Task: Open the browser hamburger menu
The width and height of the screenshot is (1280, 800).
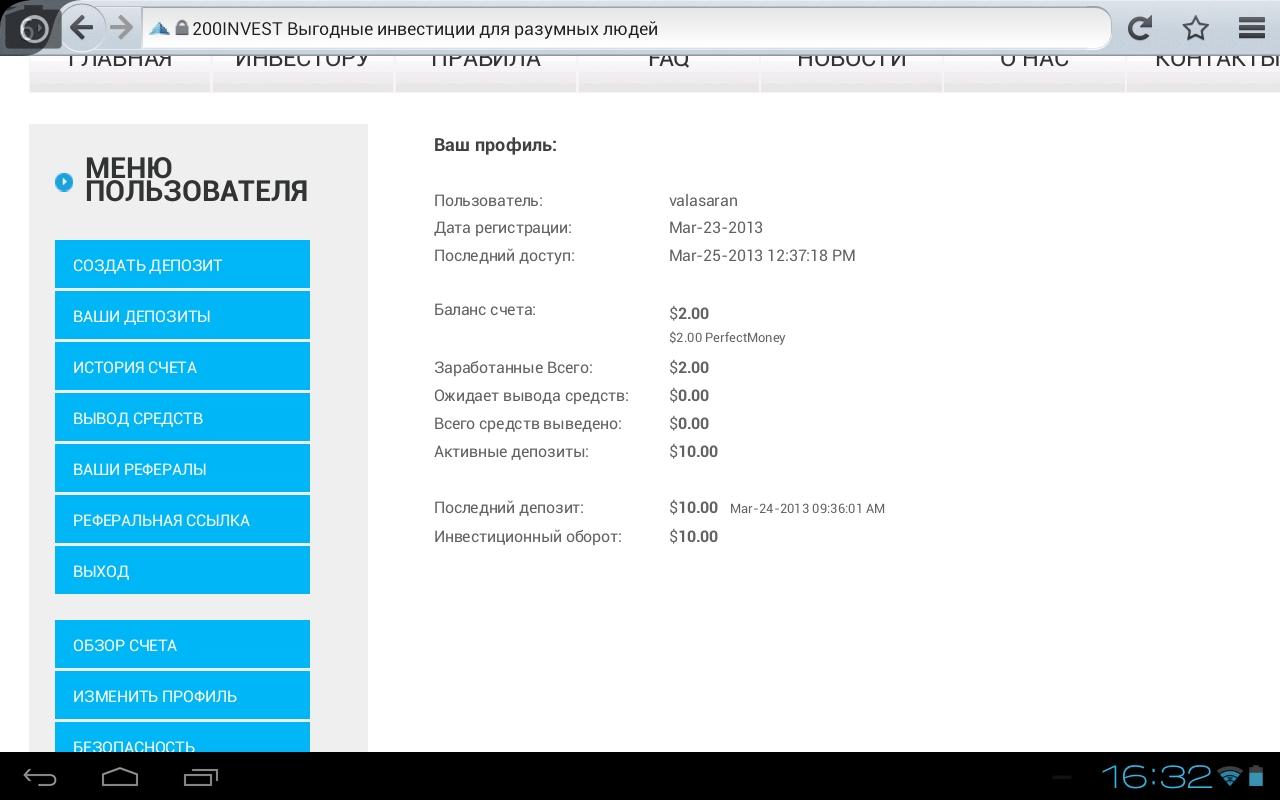Action: coord(1251,28)
